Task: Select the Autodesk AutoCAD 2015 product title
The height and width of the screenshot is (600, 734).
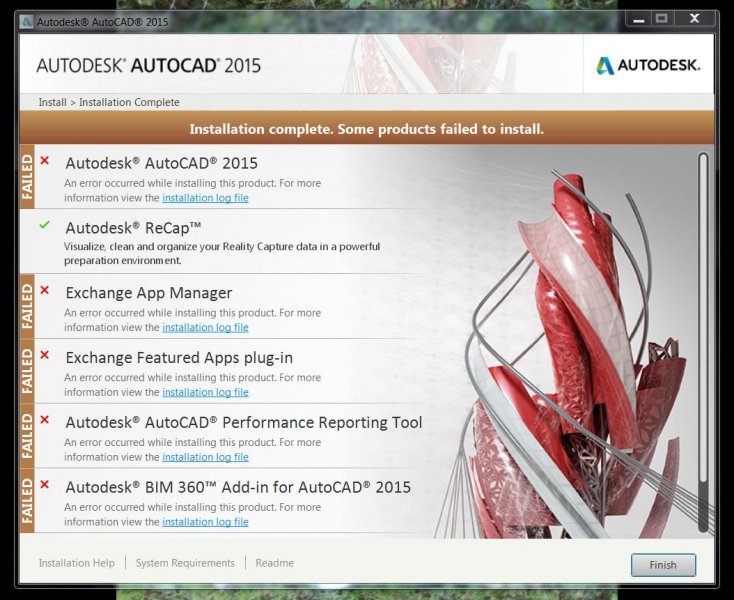Action: (161, 163)
